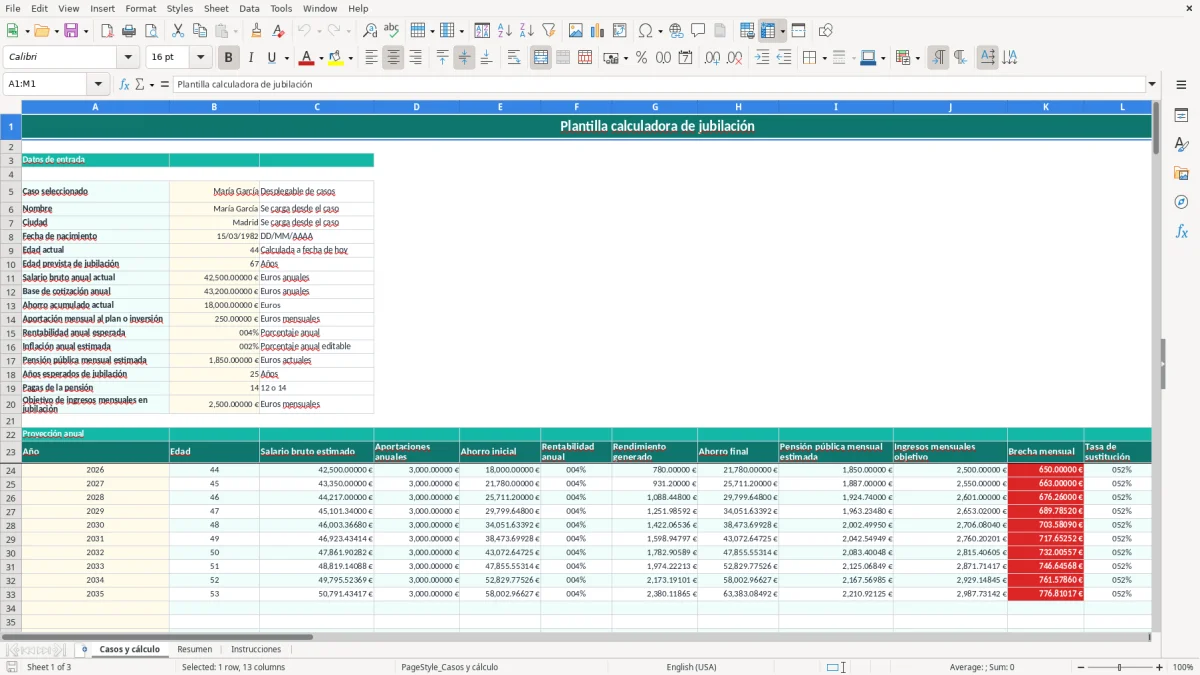Viewport: 1200px width, 675px height.
Task: Click row header 23
Action: (x=11, y=452)
